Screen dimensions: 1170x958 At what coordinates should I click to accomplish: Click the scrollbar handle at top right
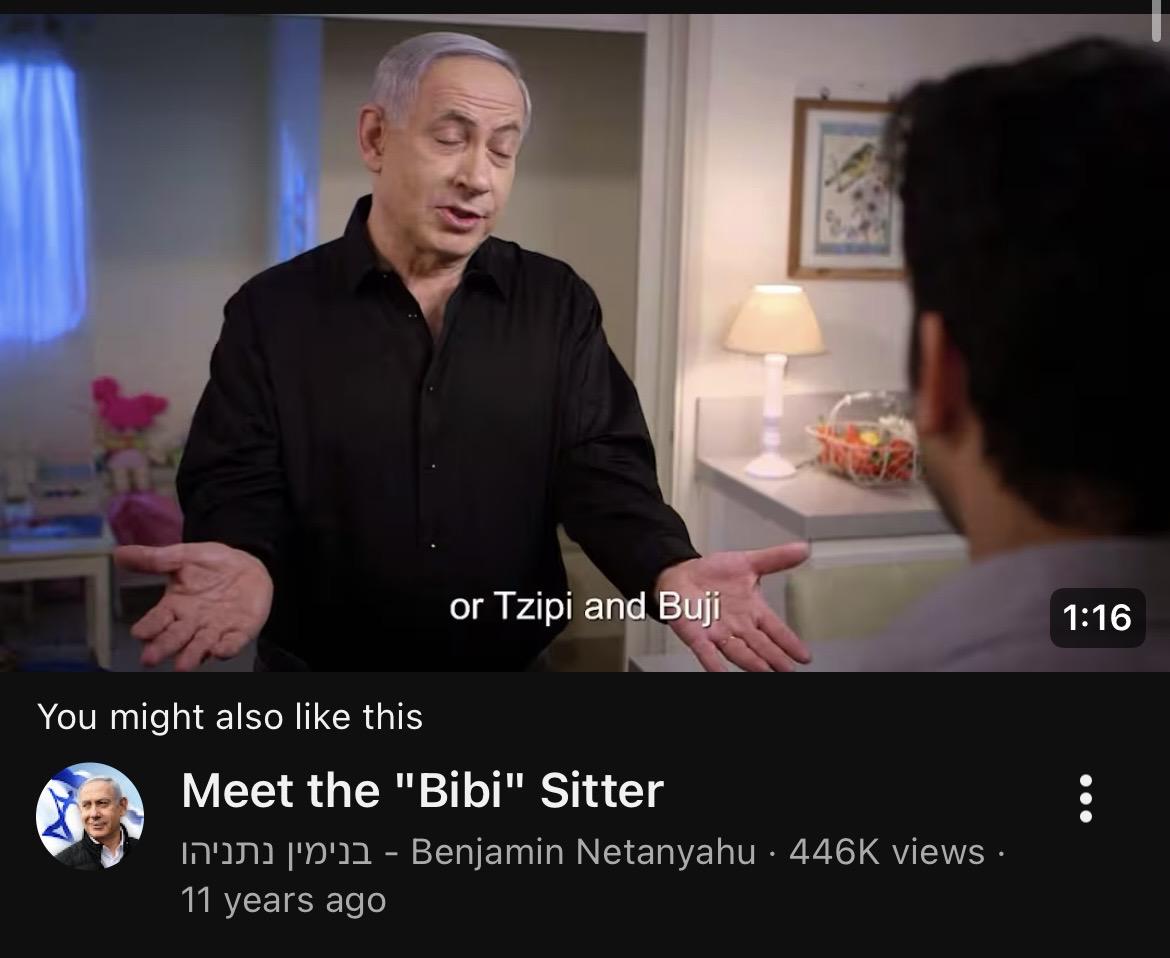(x=1157, y=20)
